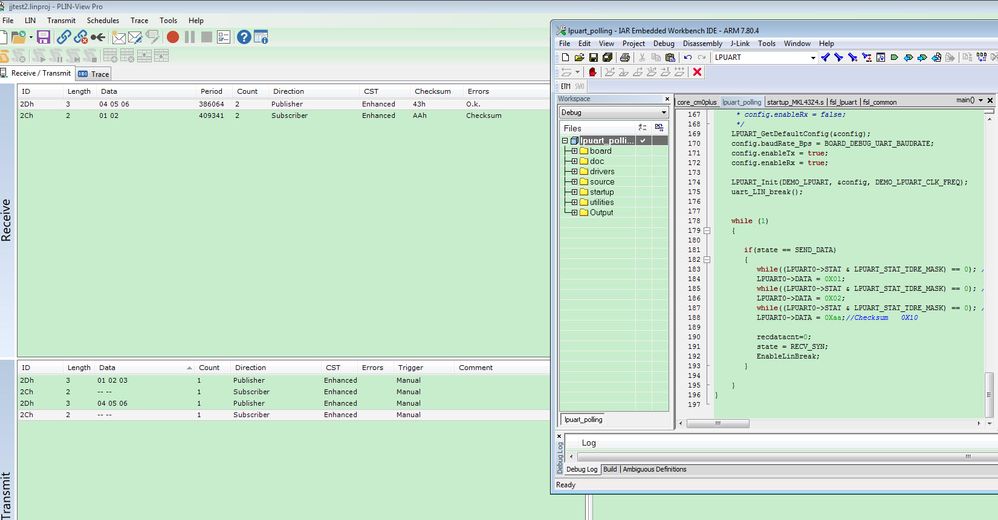Expand the startup folder in Workspace
Screen dimensions: 998x520
point(574,192)
